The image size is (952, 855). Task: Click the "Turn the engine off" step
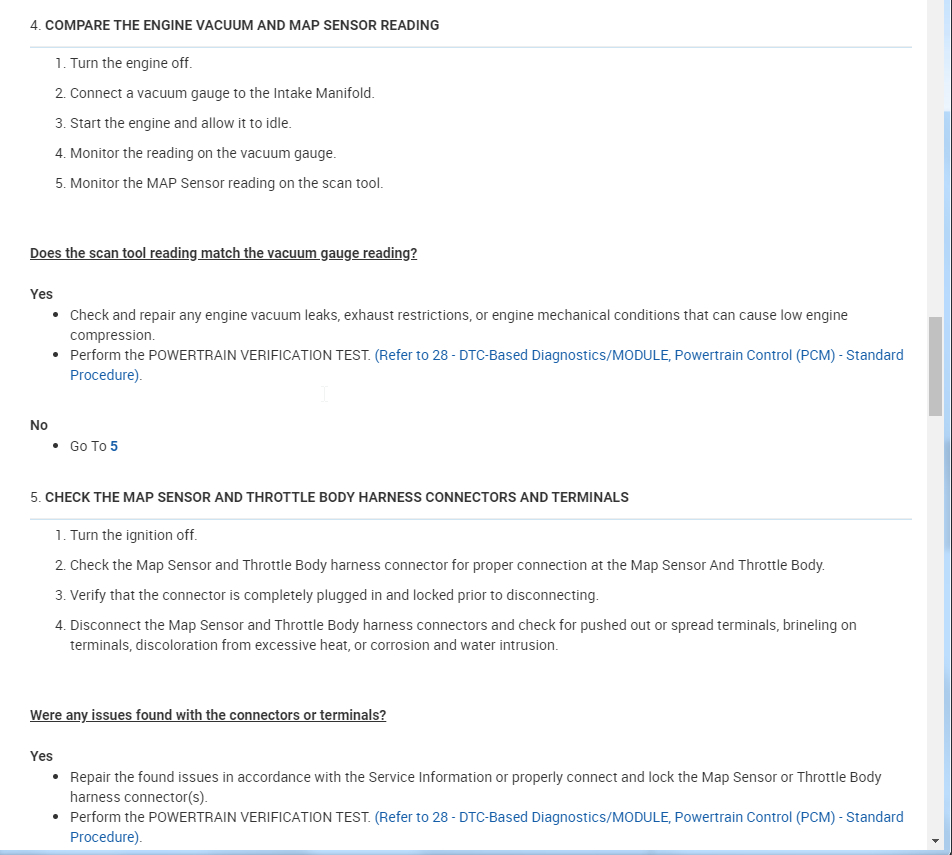[131, 63]
